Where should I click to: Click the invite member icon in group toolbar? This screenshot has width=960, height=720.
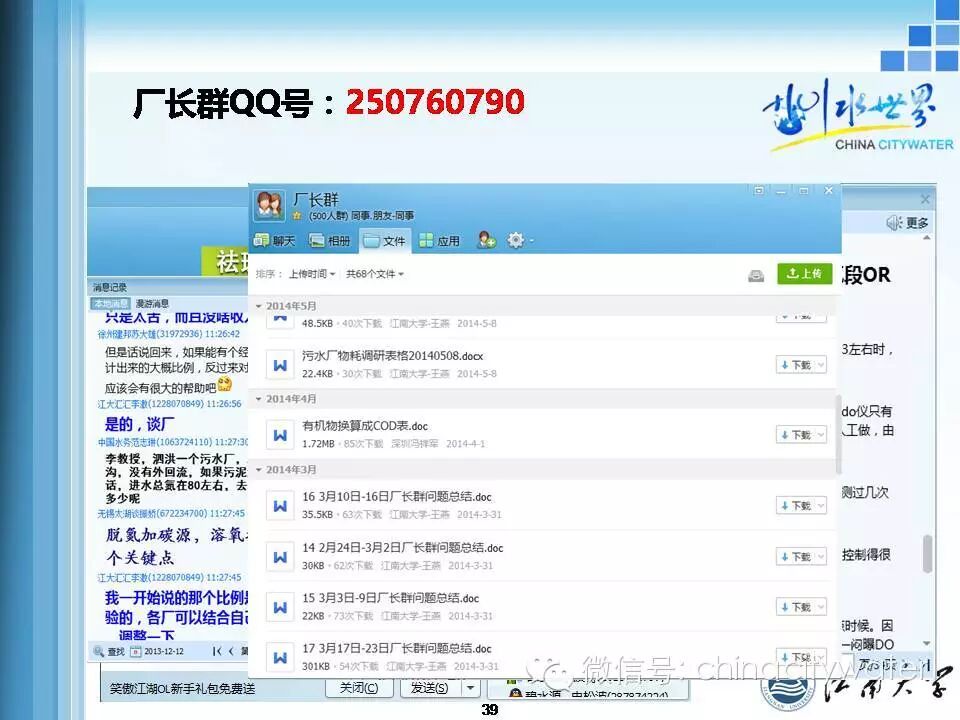pyautogui.click(x=487, y=241)
